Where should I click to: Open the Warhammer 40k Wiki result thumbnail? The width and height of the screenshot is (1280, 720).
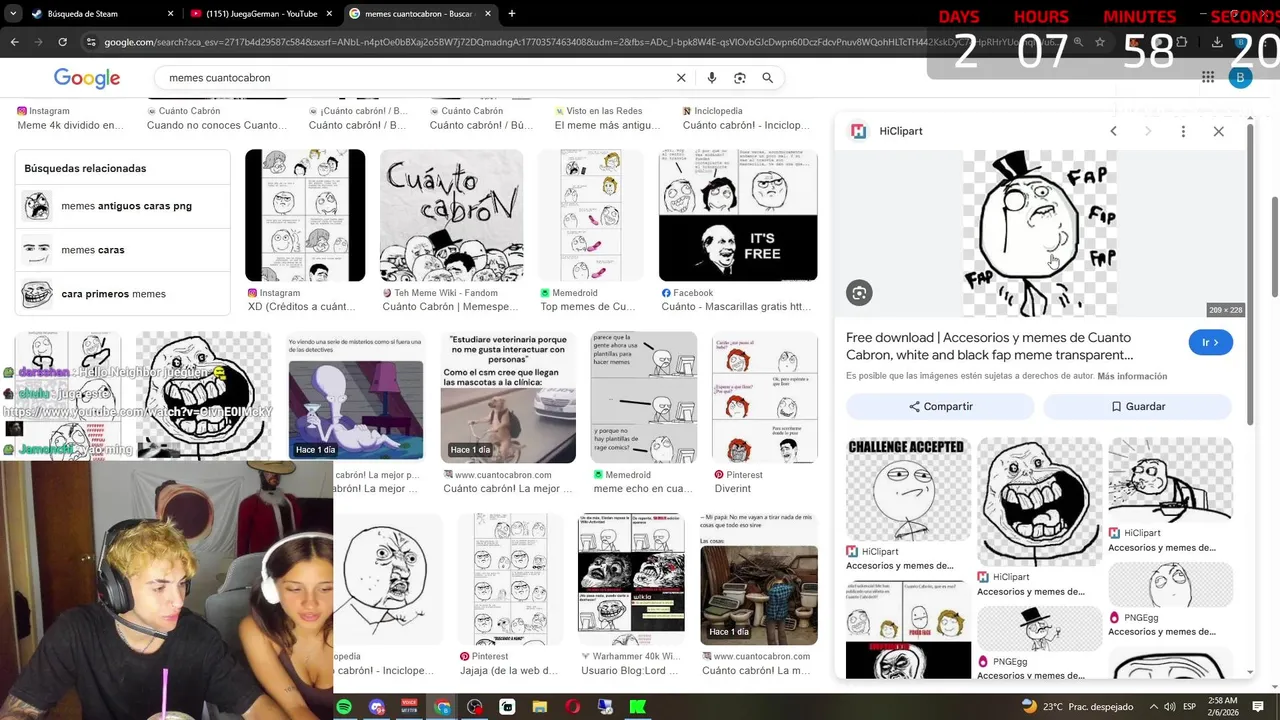(x=631, y=579)
